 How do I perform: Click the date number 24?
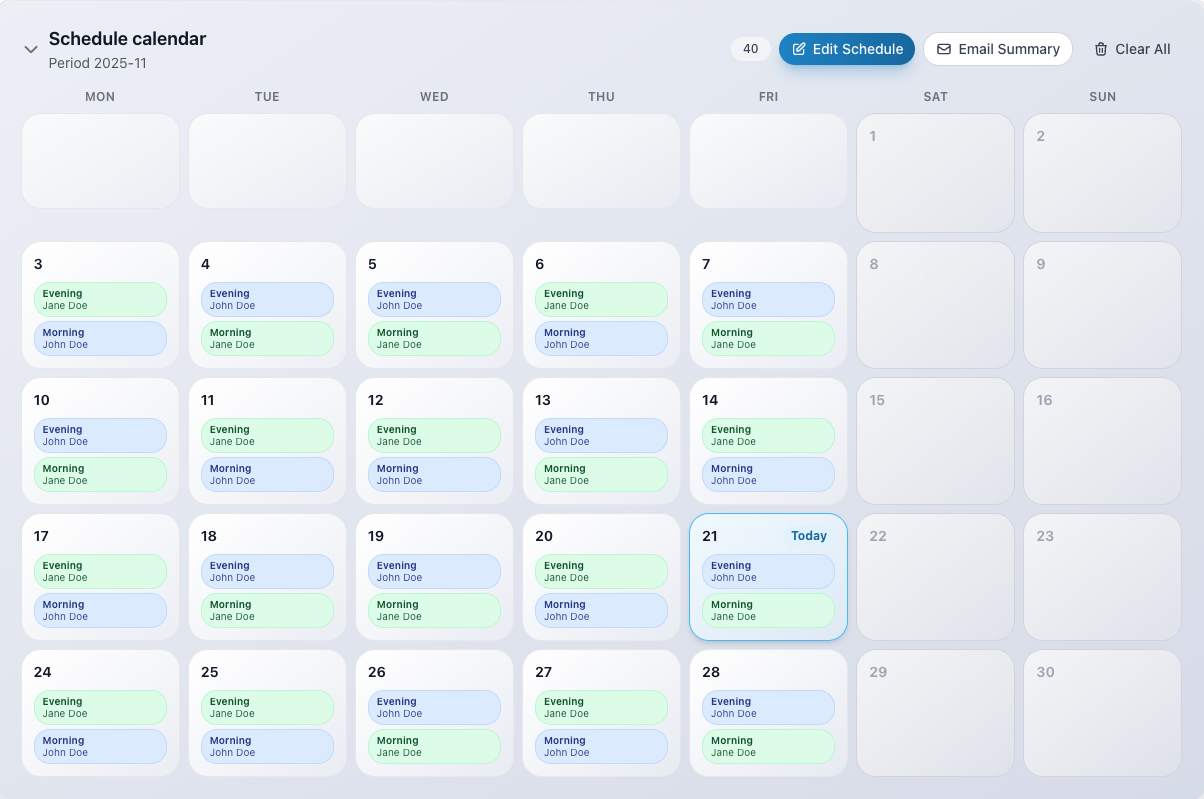tap(42, 672)
